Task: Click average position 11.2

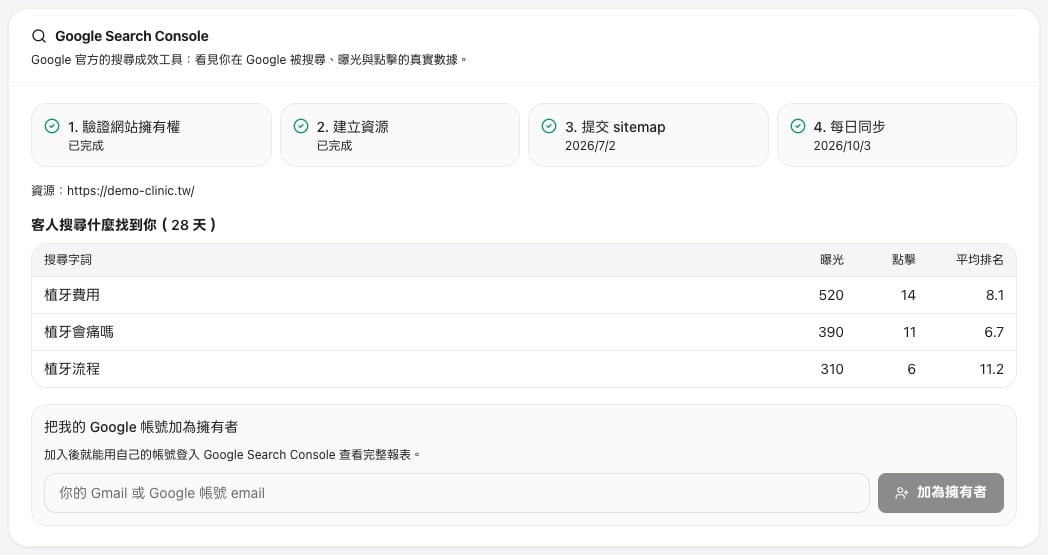Action: [x=991, y=368]
